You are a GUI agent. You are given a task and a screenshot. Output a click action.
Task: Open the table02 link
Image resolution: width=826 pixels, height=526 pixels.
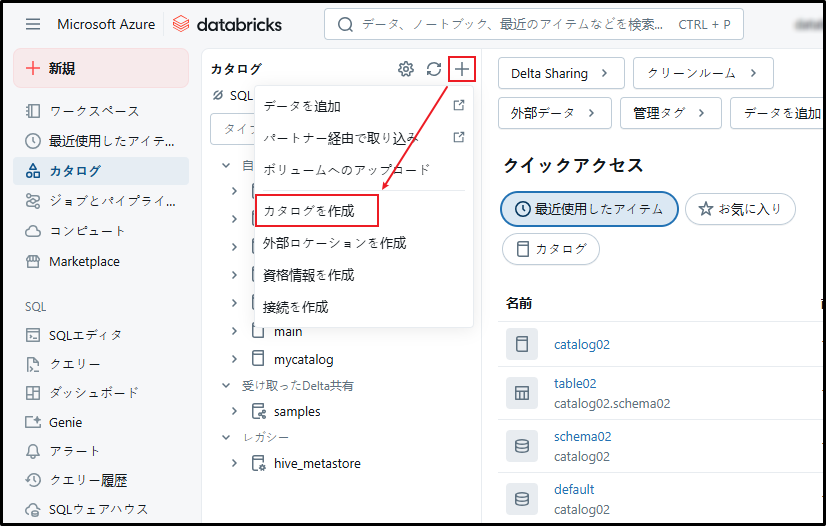coord(575,383)
